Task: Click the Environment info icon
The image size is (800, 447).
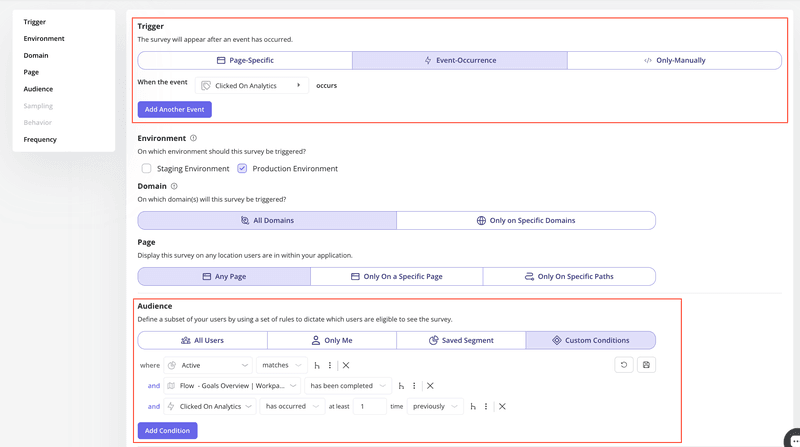Action: pyautogui.click(x=194, y=138)
